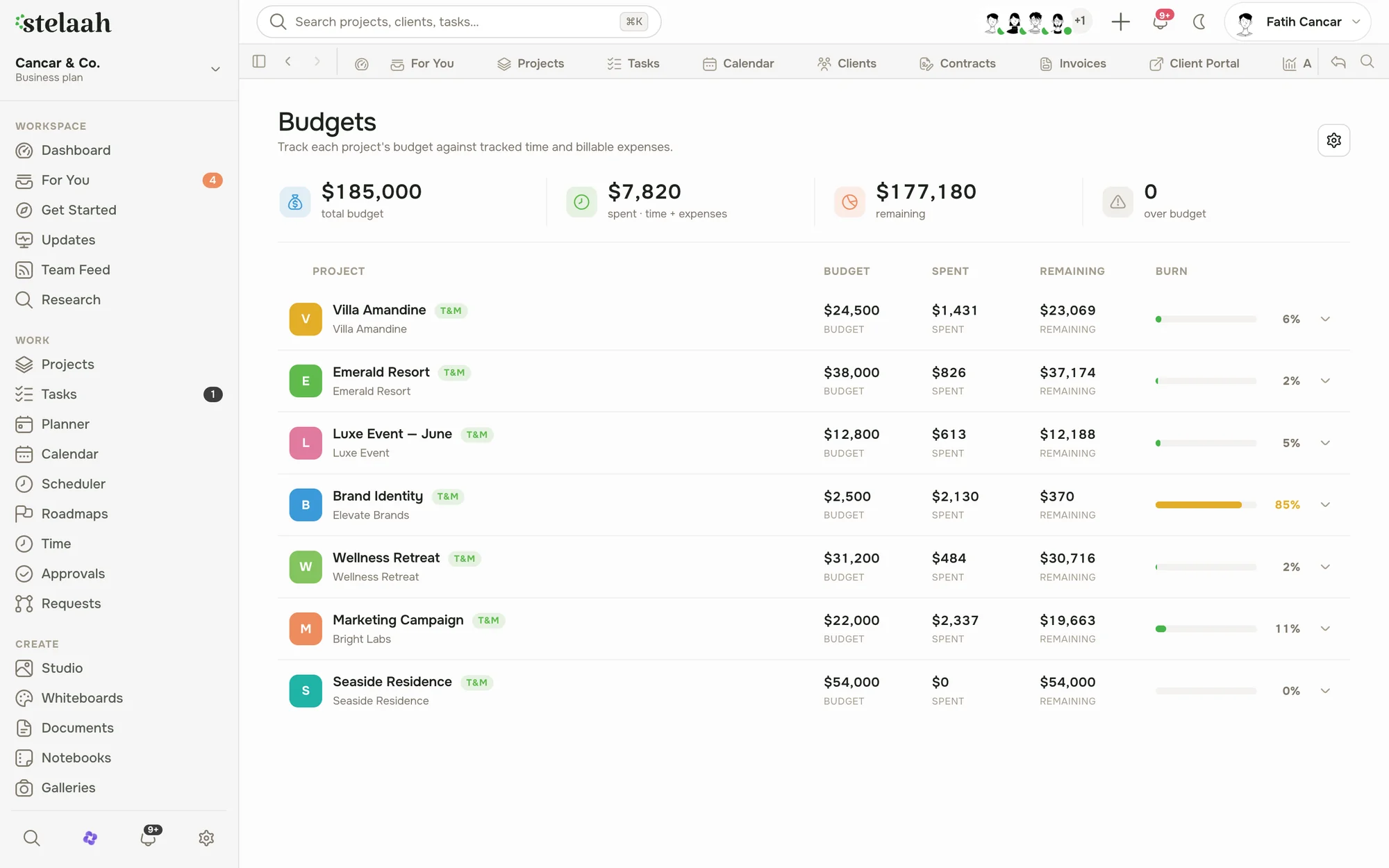Viewport: 1389px width, 868px height.
Task: Switch to the Invoices tab
Action: point(1073,64)
